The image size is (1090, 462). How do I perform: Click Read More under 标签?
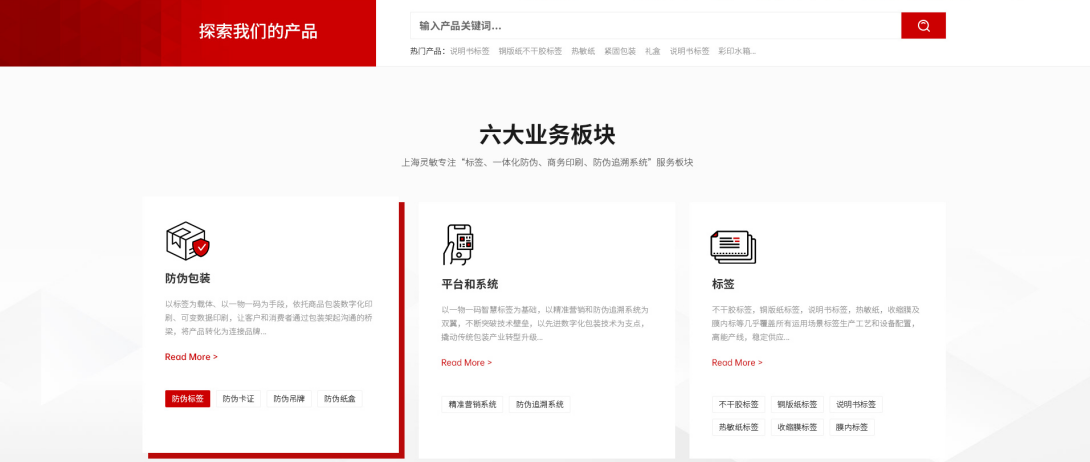coord(737,363)
